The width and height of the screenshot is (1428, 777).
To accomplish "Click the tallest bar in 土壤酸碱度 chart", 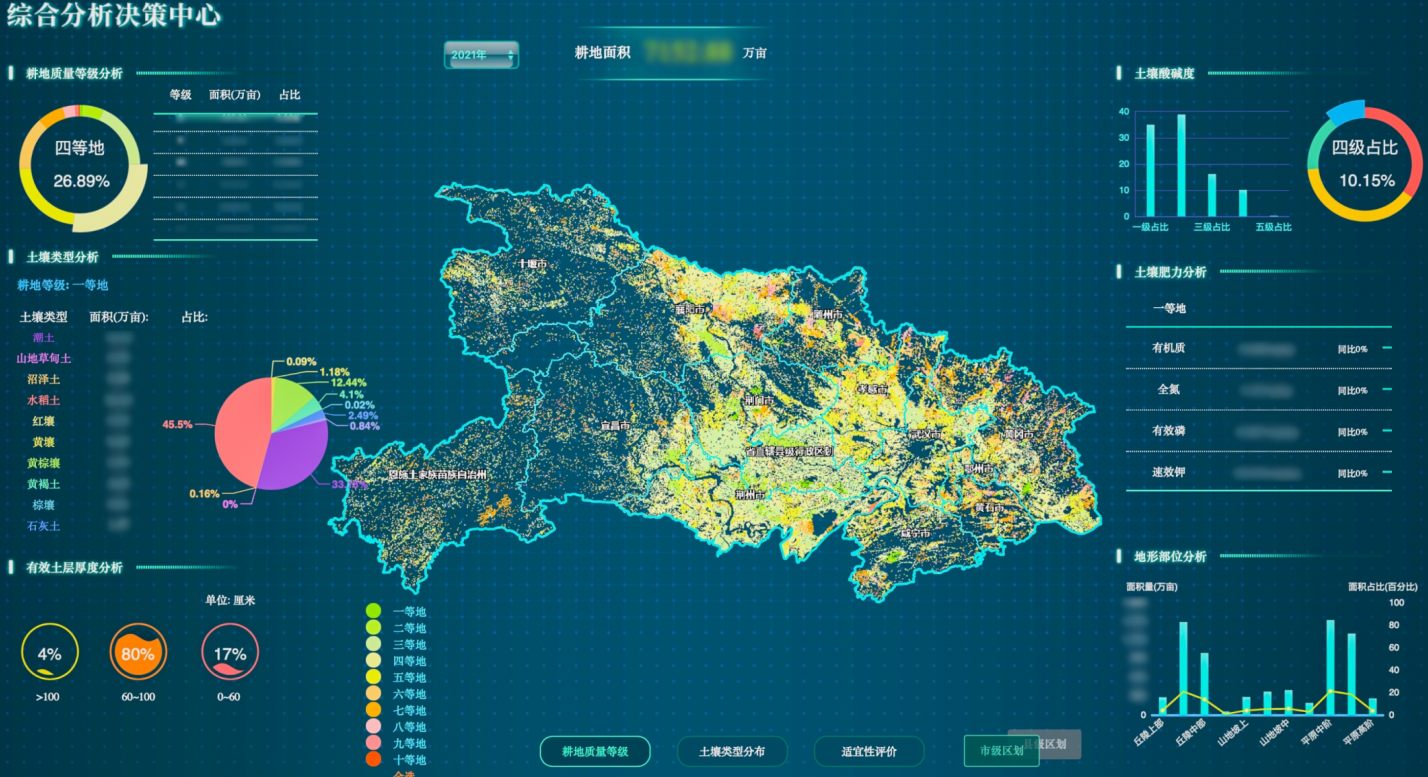I will 1181,165.
